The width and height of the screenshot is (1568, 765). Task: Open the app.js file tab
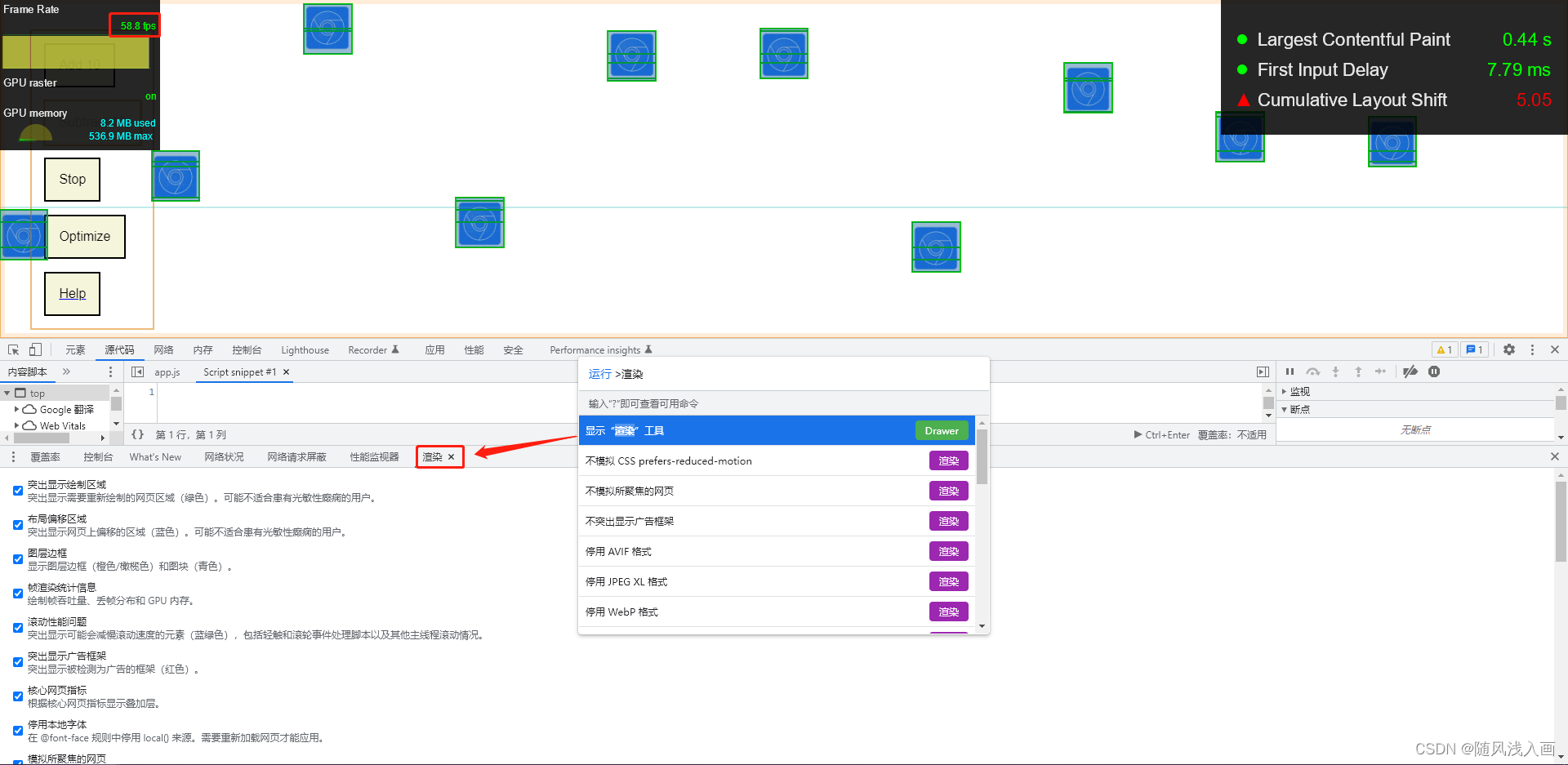pos(167,372)
